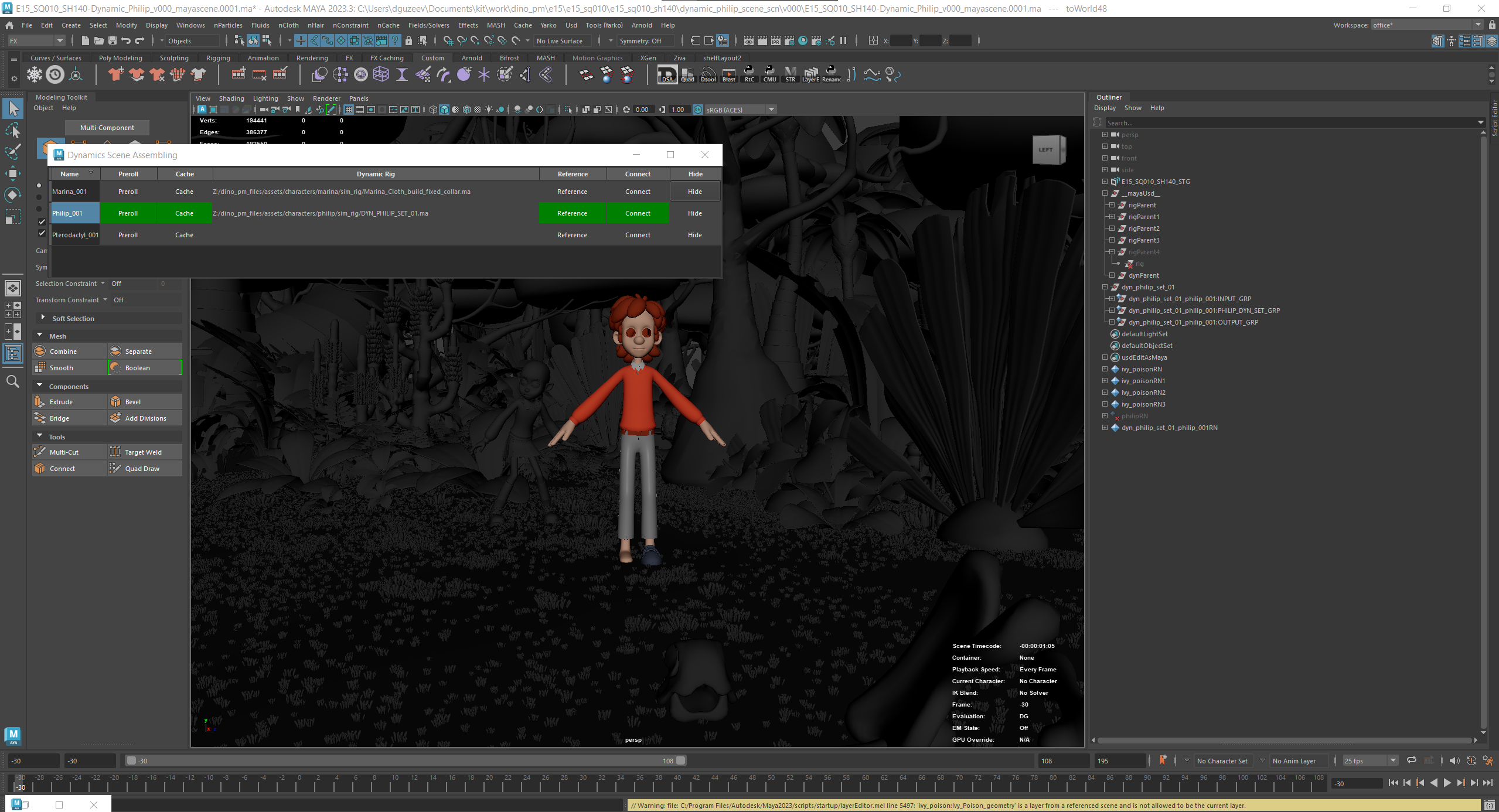Toggle the checkbox beside the Philip_001 row
1499x812 pixels.
coord(42,221)
